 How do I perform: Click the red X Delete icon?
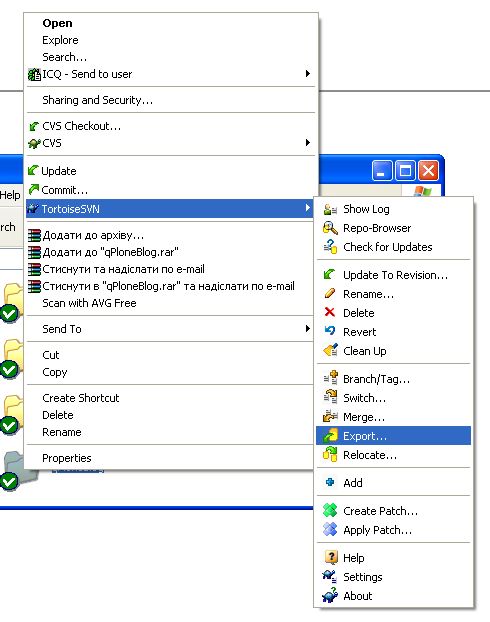pos(330,312)
